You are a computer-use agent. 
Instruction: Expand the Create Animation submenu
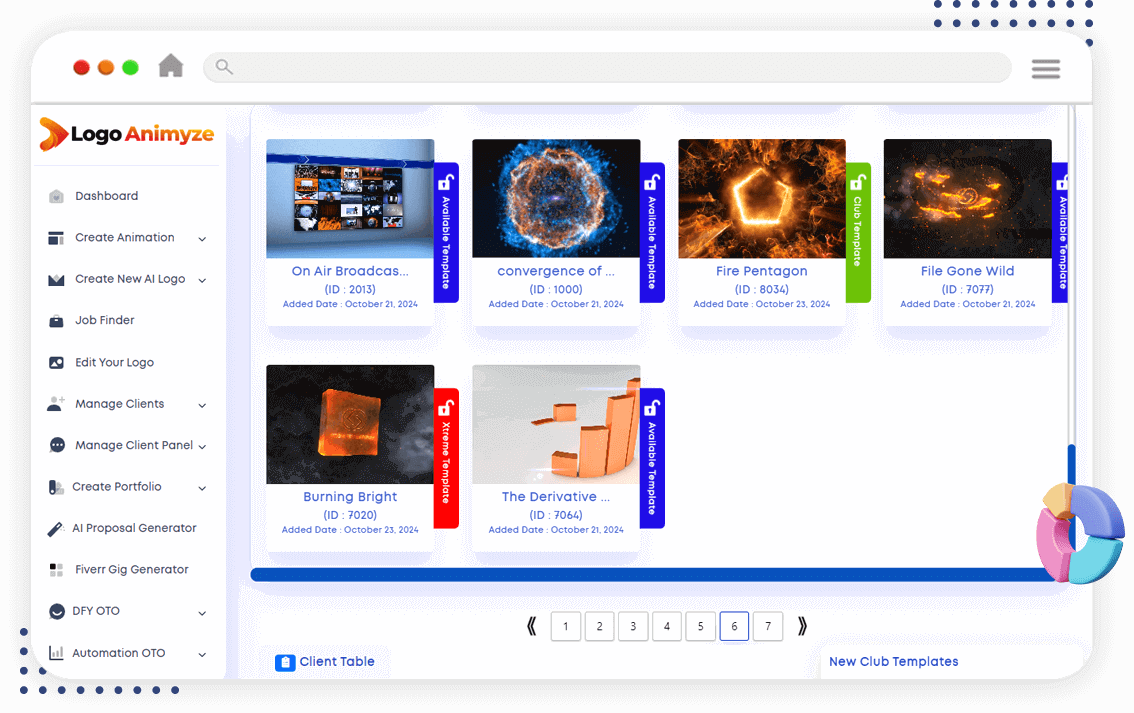(202, 239)
